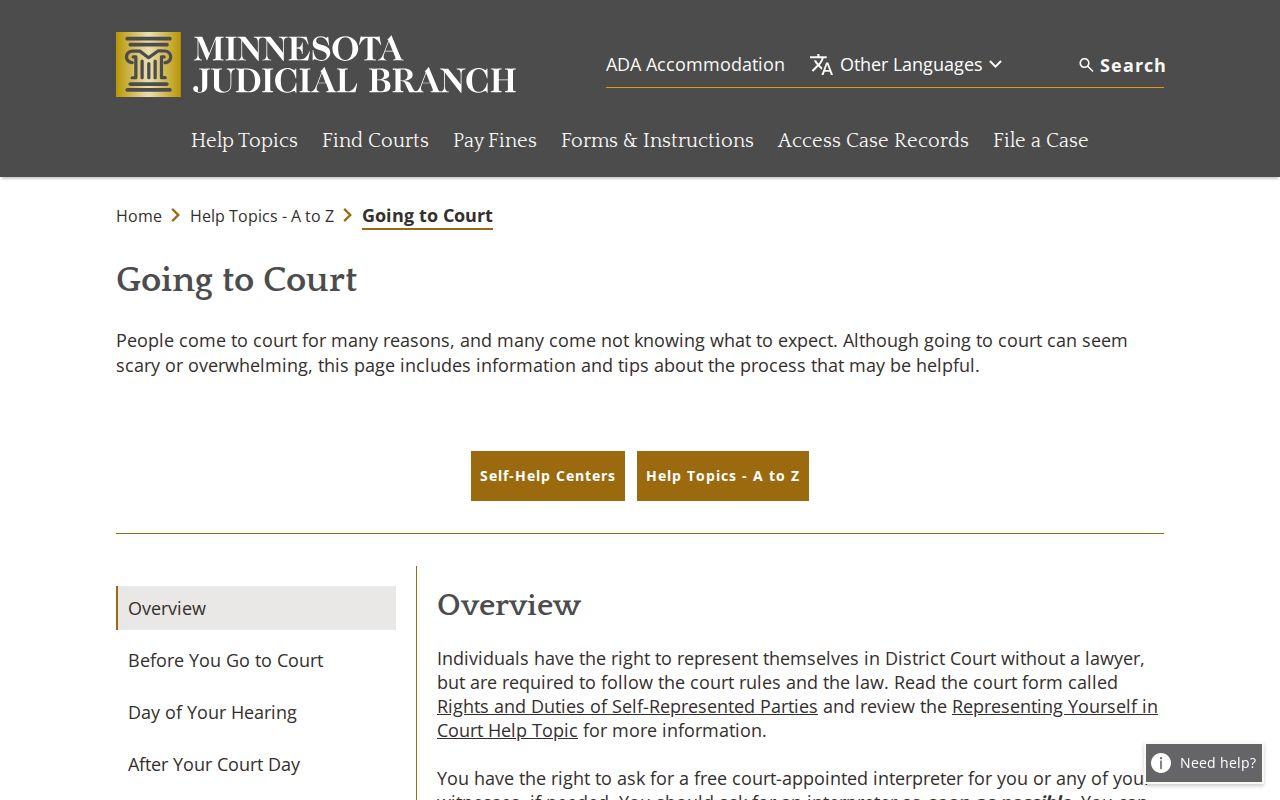Open the Help Topics menu

[244, 140]
